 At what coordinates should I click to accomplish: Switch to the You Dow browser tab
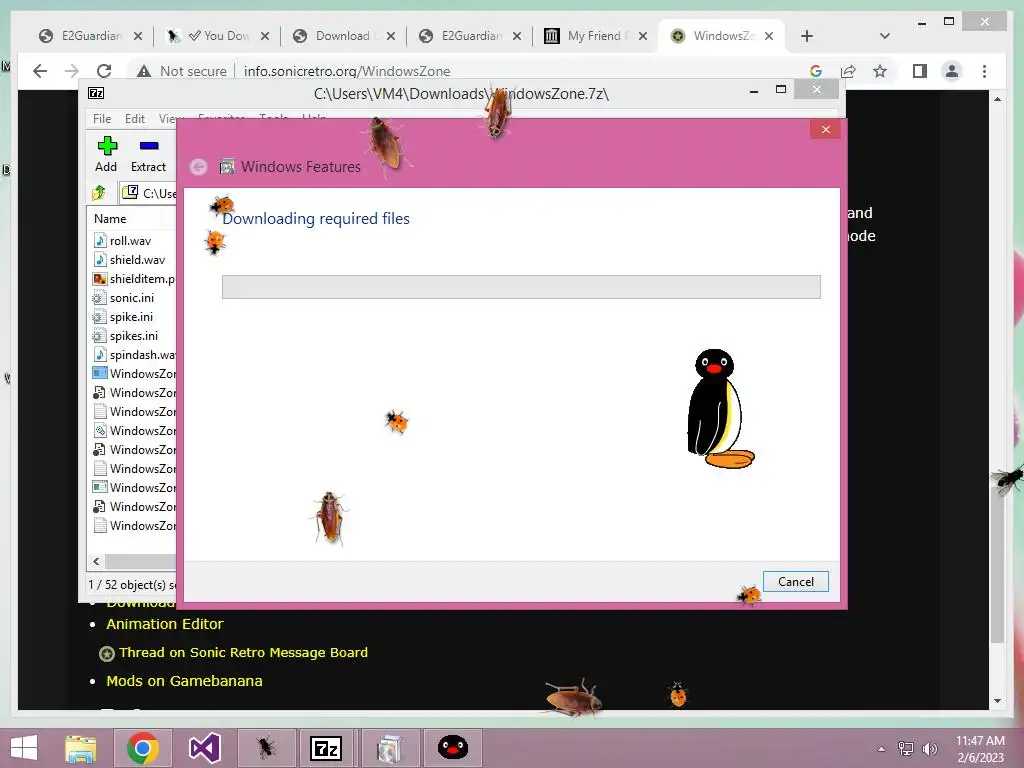click(x=219, y=36)
